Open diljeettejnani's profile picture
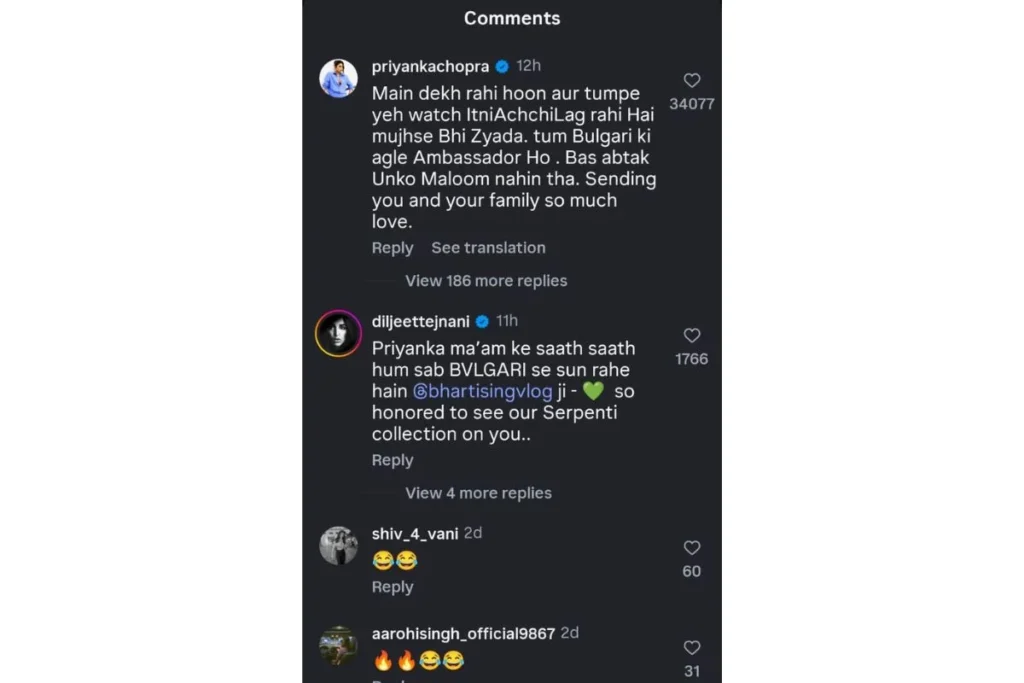Screen dimensions: 1024x683 [x=338, y=333]
